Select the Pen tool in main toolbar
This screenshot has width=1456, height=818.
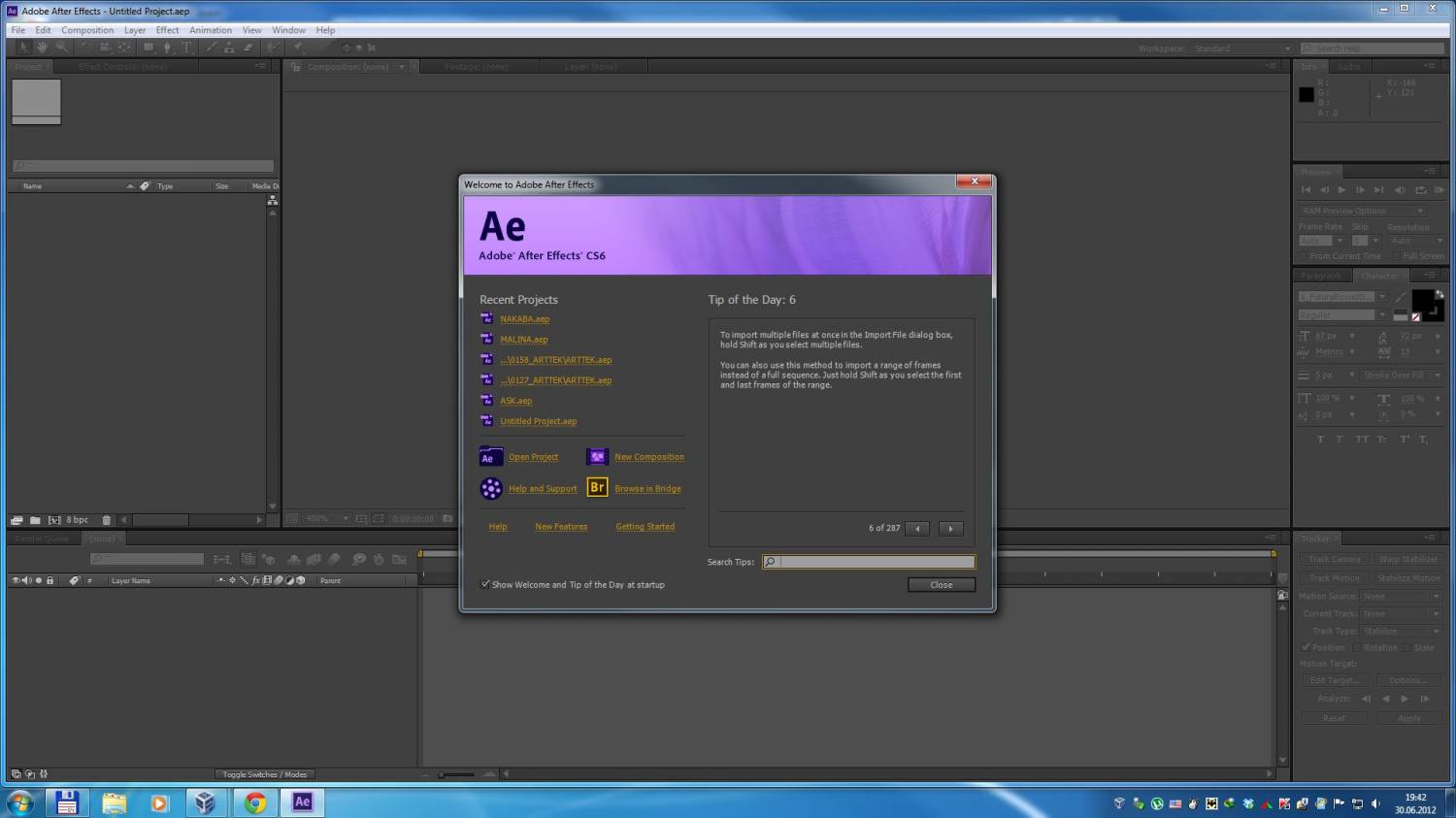point(167,47)
